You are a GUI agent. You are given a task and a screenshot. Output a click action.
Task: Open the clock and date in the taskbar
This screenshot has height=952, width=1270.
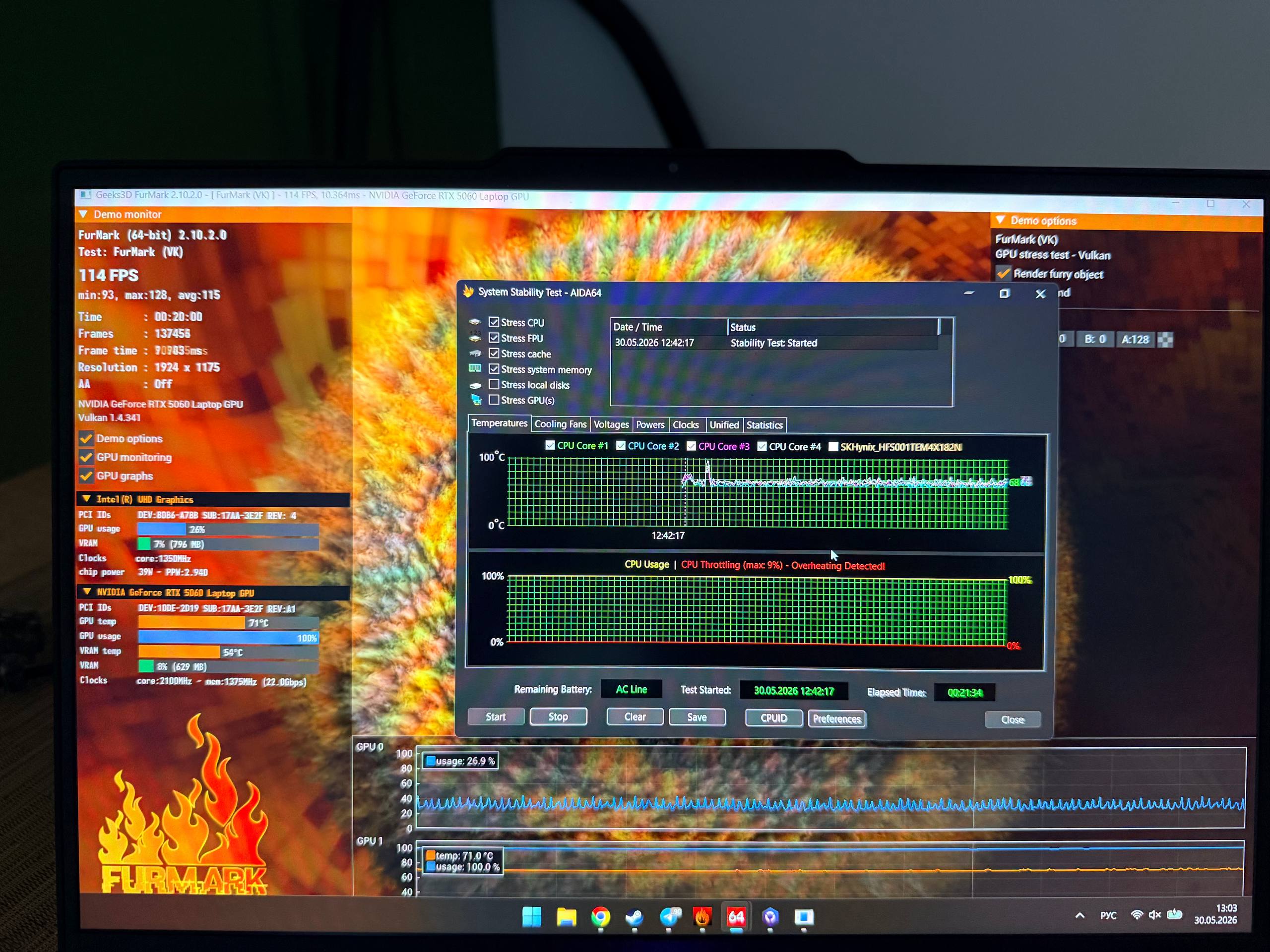tap(1215, 914)
